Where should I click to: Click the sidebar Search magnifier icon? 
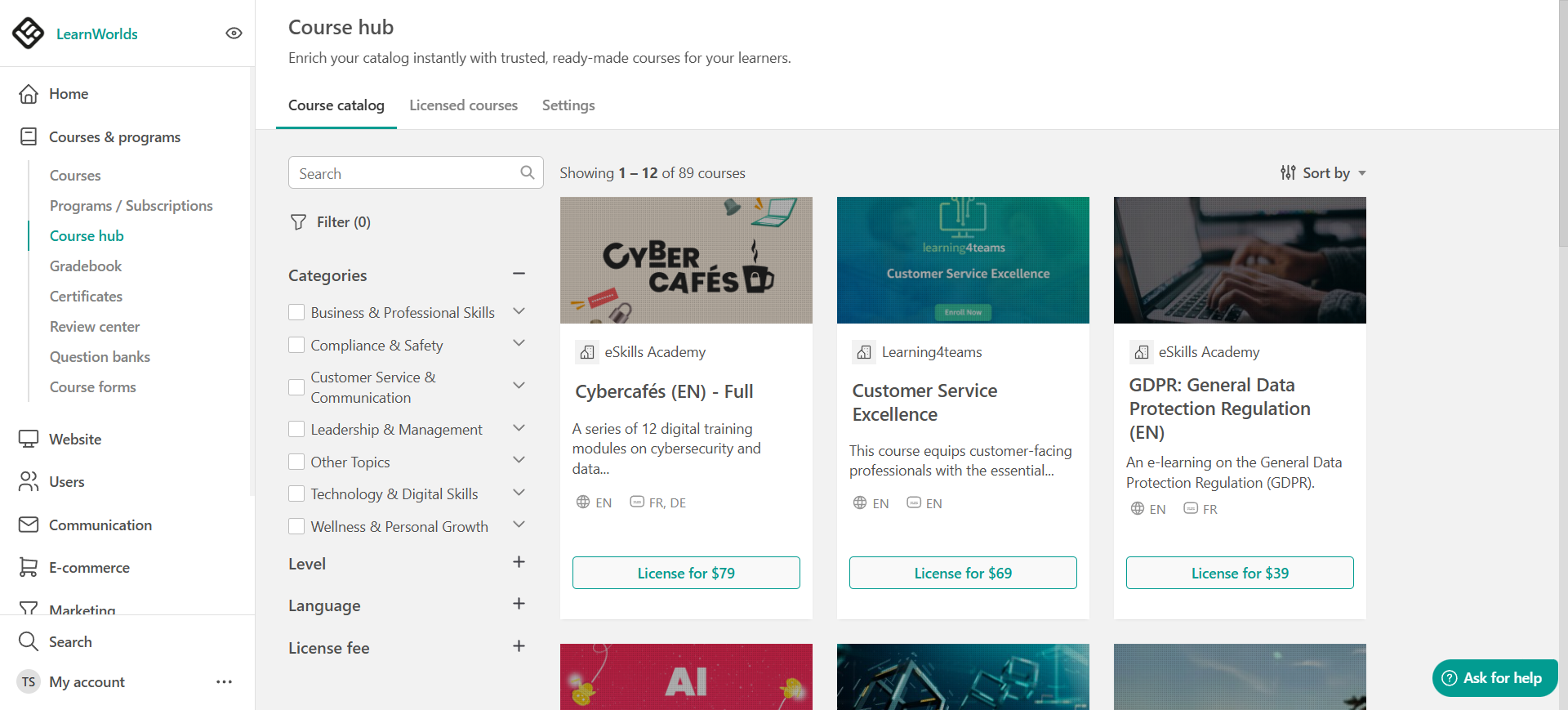point(29,641)
